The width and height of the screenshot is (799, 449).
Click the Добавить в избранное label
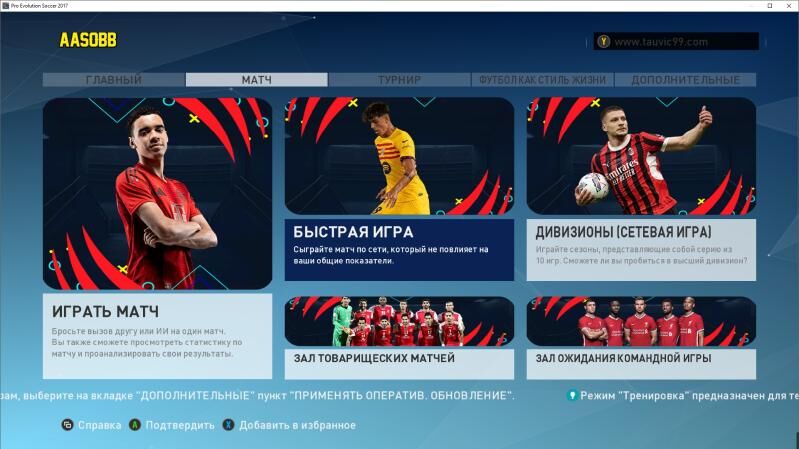coord(297,425)
